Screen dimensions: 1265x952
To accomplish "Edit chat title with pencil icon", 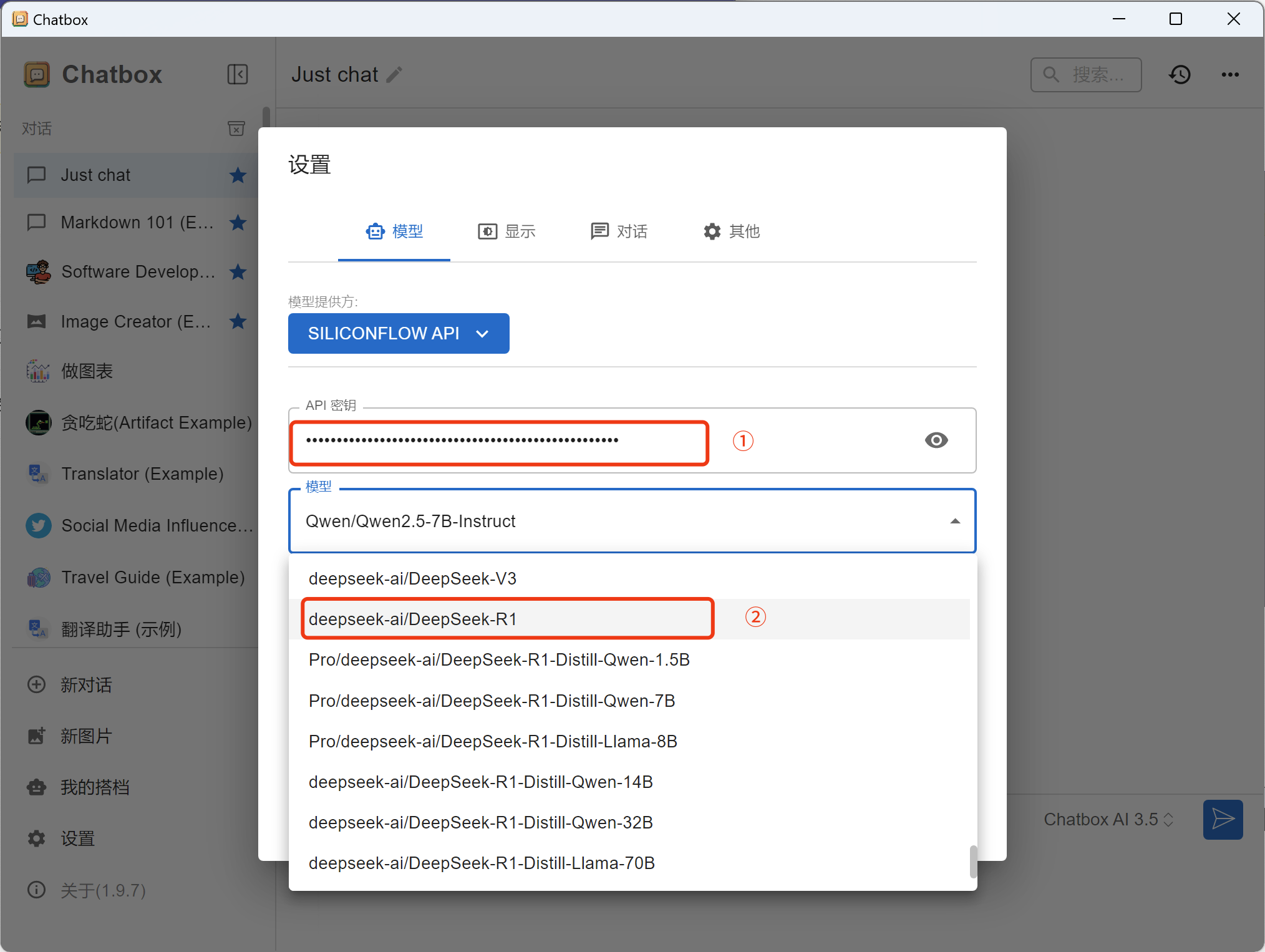I will (x=394, y=75).
